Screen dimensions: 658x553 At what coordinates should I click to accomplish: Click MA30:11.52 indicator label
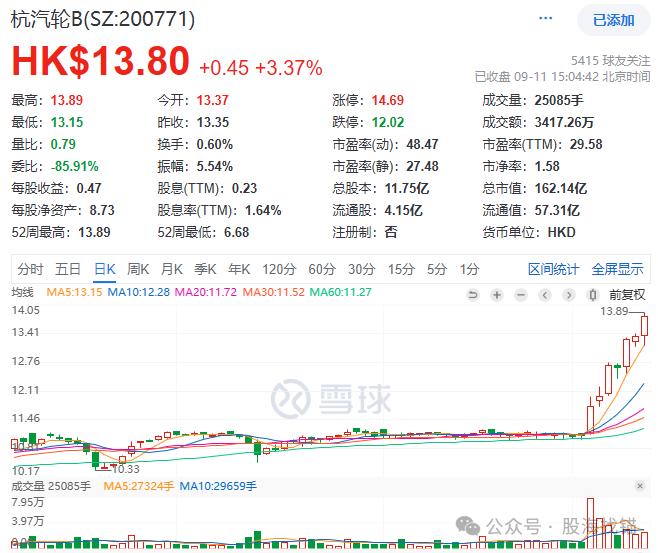point(274,292)
